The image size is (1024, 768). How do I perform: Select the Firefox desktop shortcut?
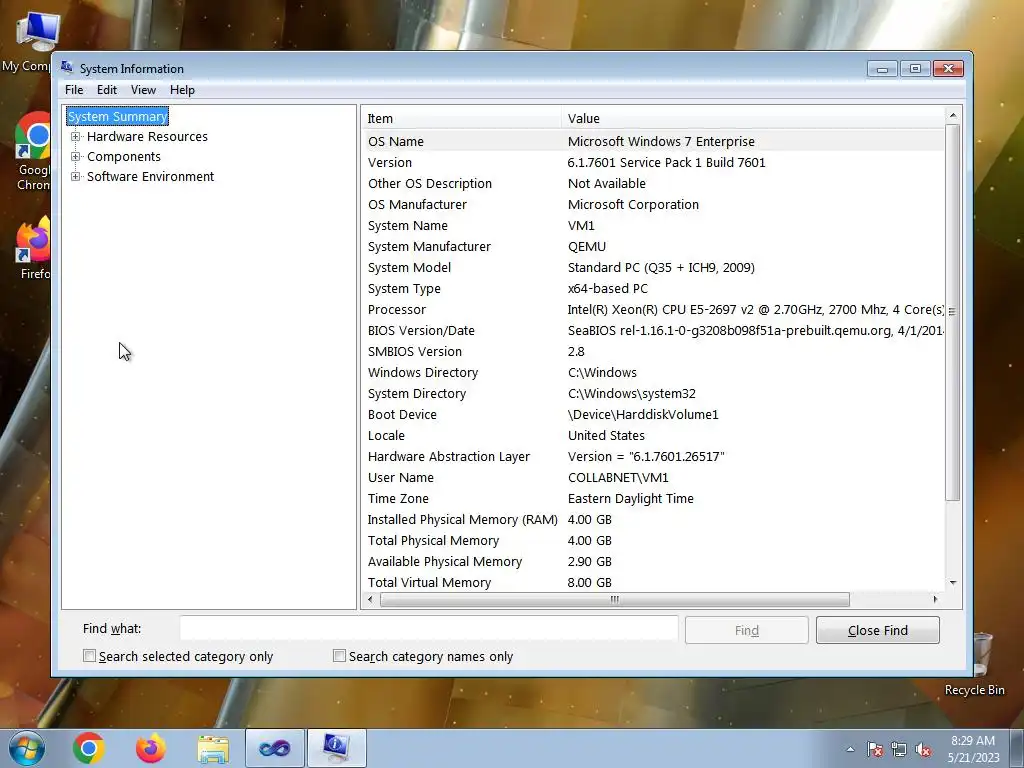coord(31,248)
